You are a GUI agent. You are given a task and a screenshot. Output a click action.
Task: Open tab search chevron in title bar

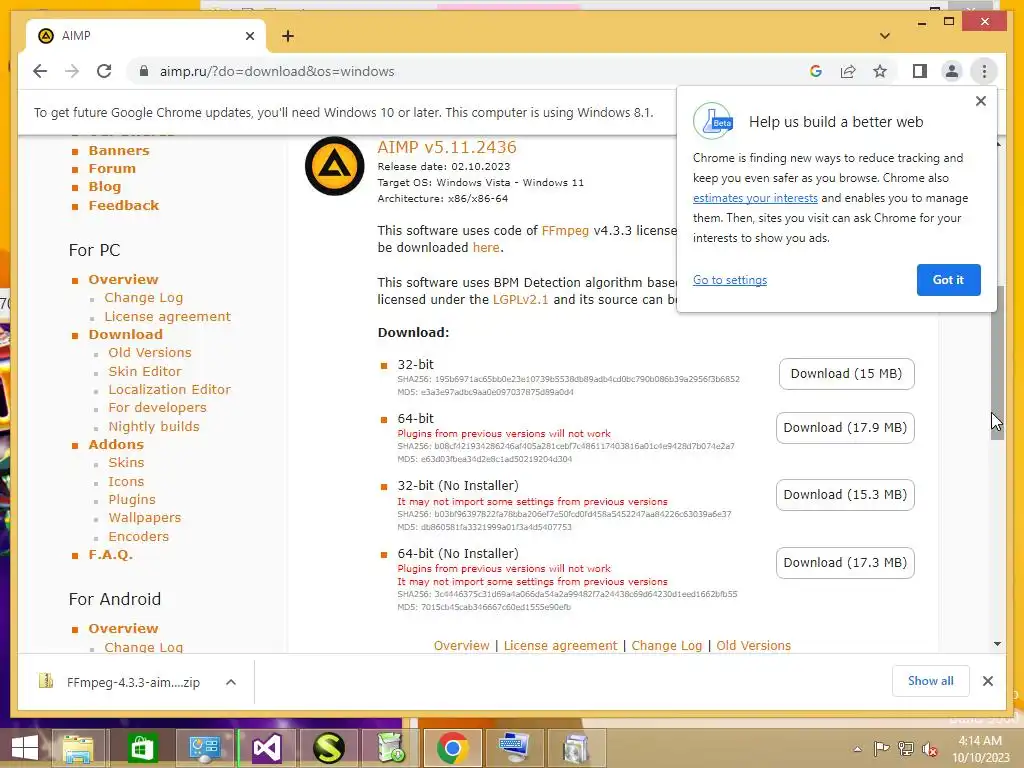pos(884,36)
